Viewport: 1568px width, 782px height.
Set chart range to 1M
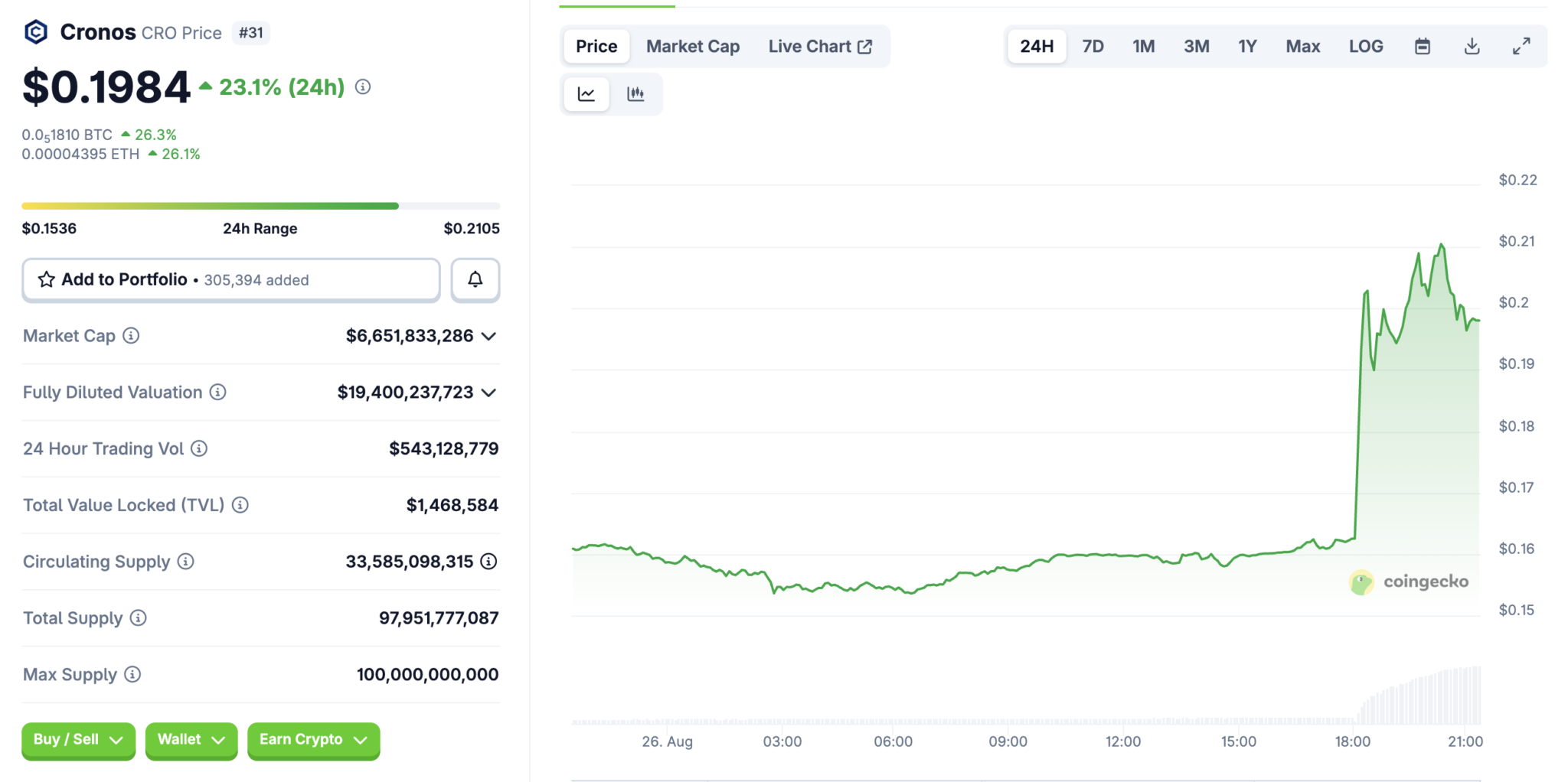tap(1144, 47)
